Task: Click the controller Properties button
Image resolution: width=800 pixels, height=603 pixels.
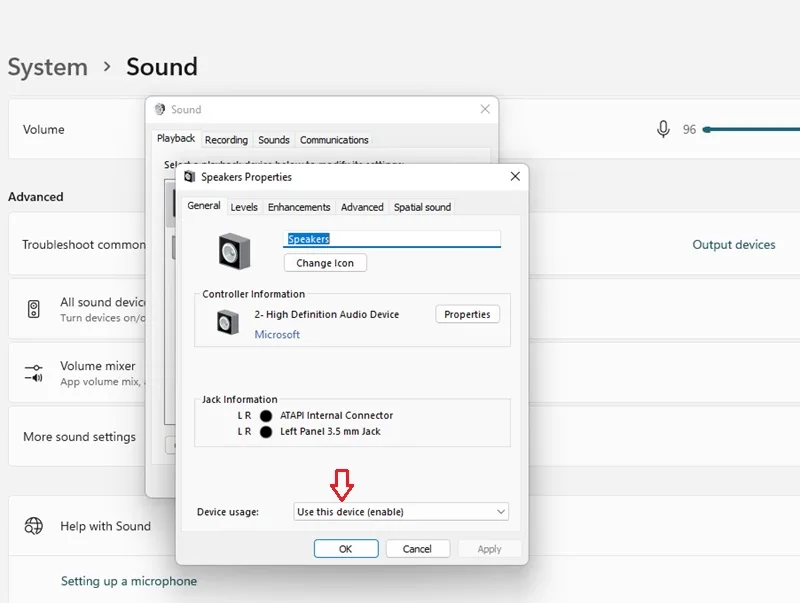Action: pyautogui.click(x=467, y=314)
